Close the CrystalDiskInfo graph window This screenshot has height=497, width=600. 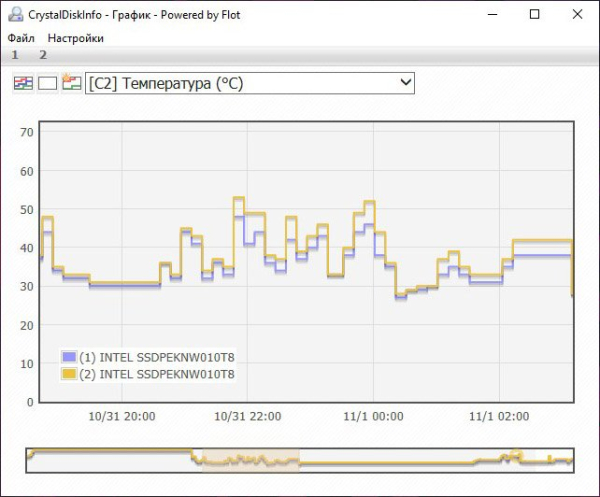tap(577, 15)
